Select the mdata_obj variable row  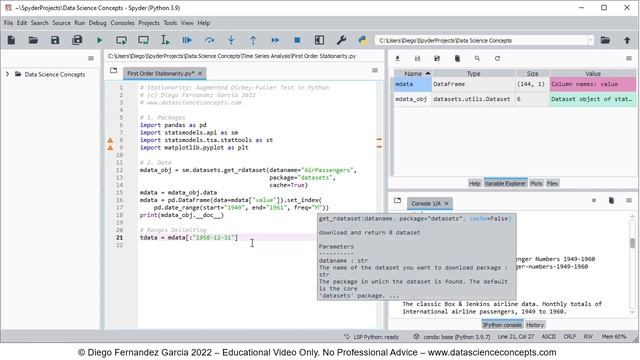(x=515, y=99)
